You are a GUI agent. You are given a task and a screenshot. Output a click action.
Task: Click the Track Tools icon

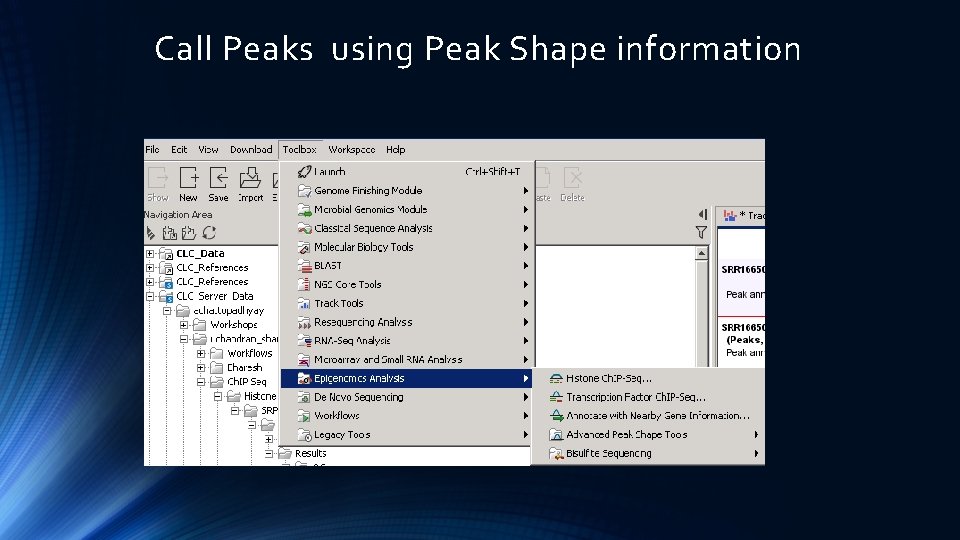click(304, 304)
